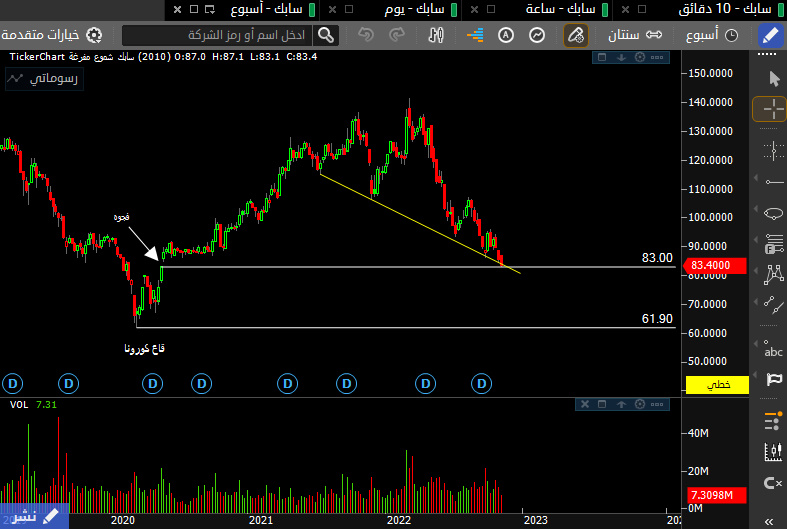This screenshot has width=787, height=529.
Task: Select the سابك - أسبوع tab
Action: (x=267, y=9)
